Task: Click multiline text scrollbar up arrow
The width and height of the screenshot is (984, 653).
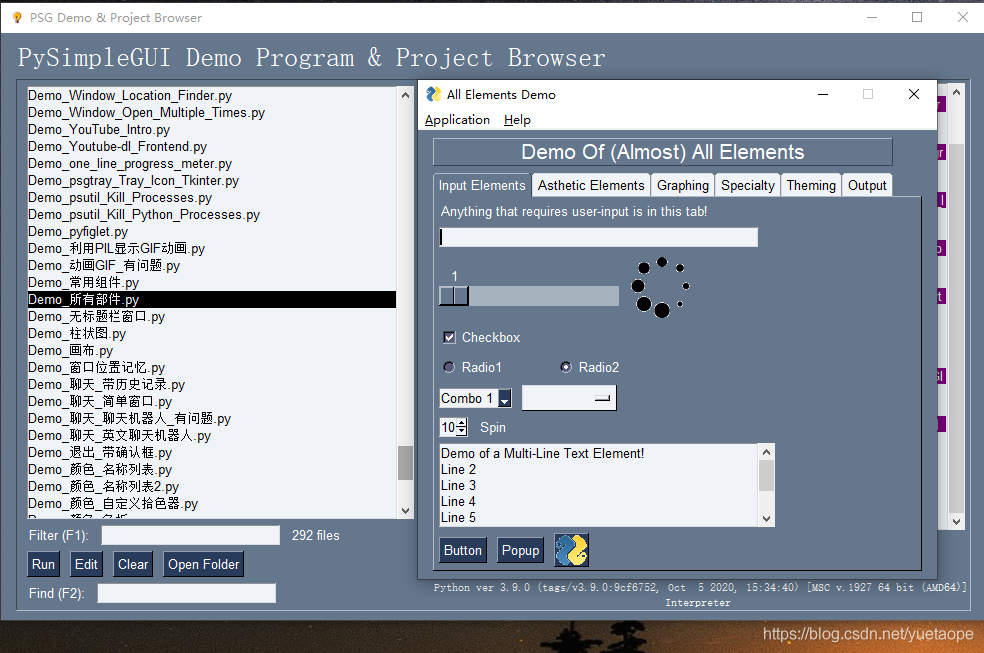Action: click(766, 452)
